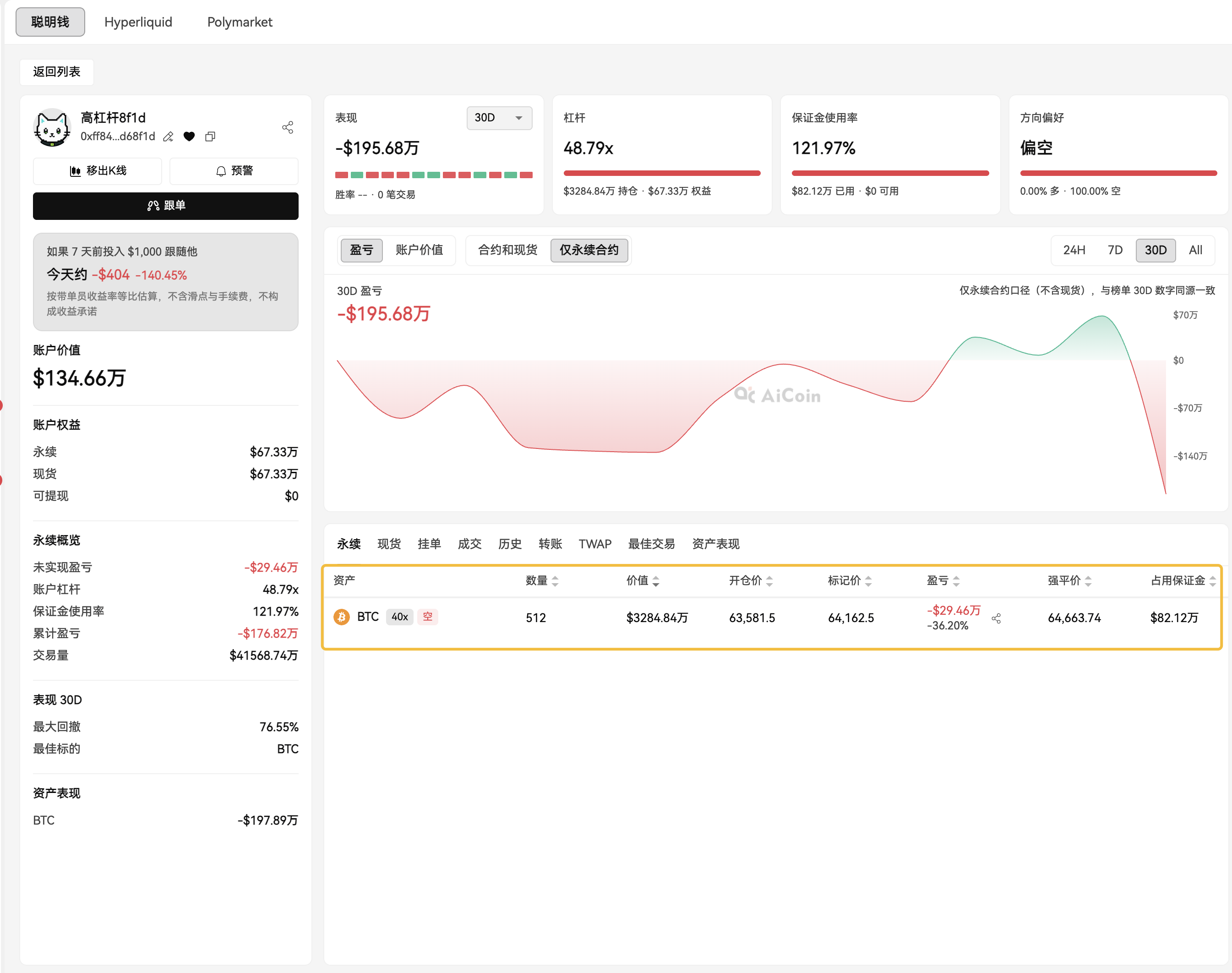Image resolution: width=1232 pixels, height=973 pixels.
Task: Select 合约和现货 chart scope
Action: [507, 250]
